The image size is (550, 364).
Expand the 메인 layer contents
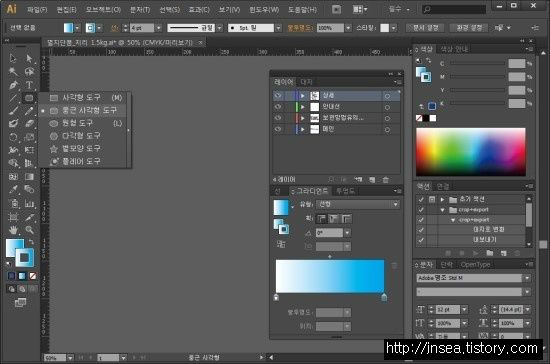click(x=302, y=129)
